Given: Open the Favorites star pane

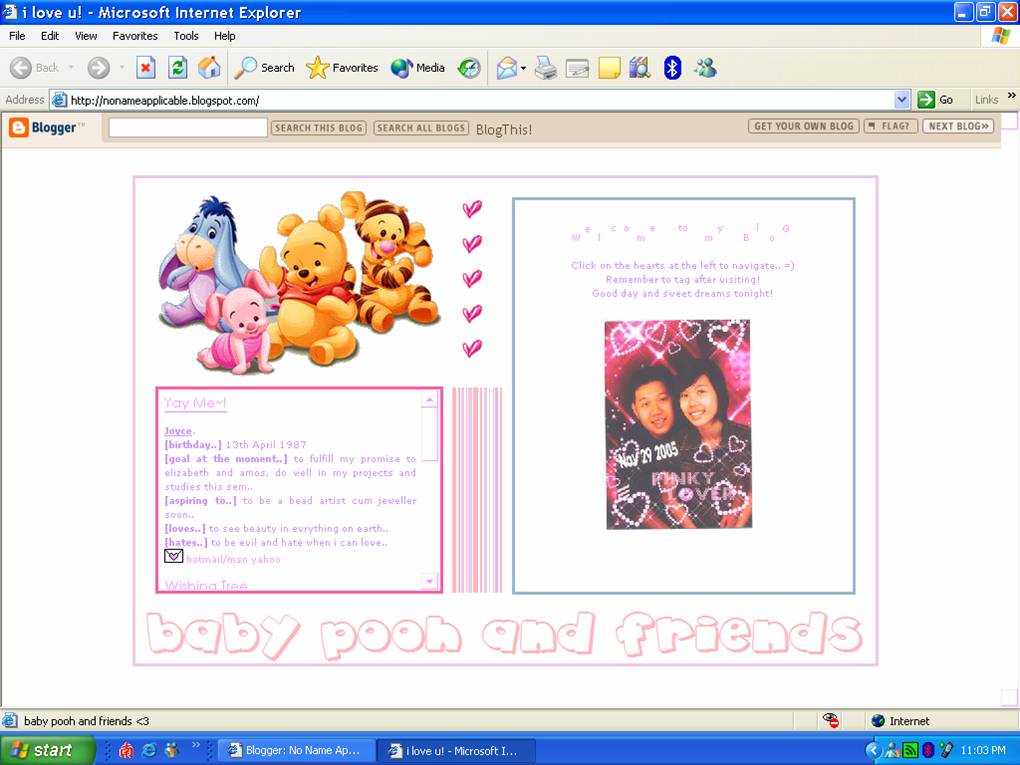Looking at the screenshot, I should click(342, 68).
